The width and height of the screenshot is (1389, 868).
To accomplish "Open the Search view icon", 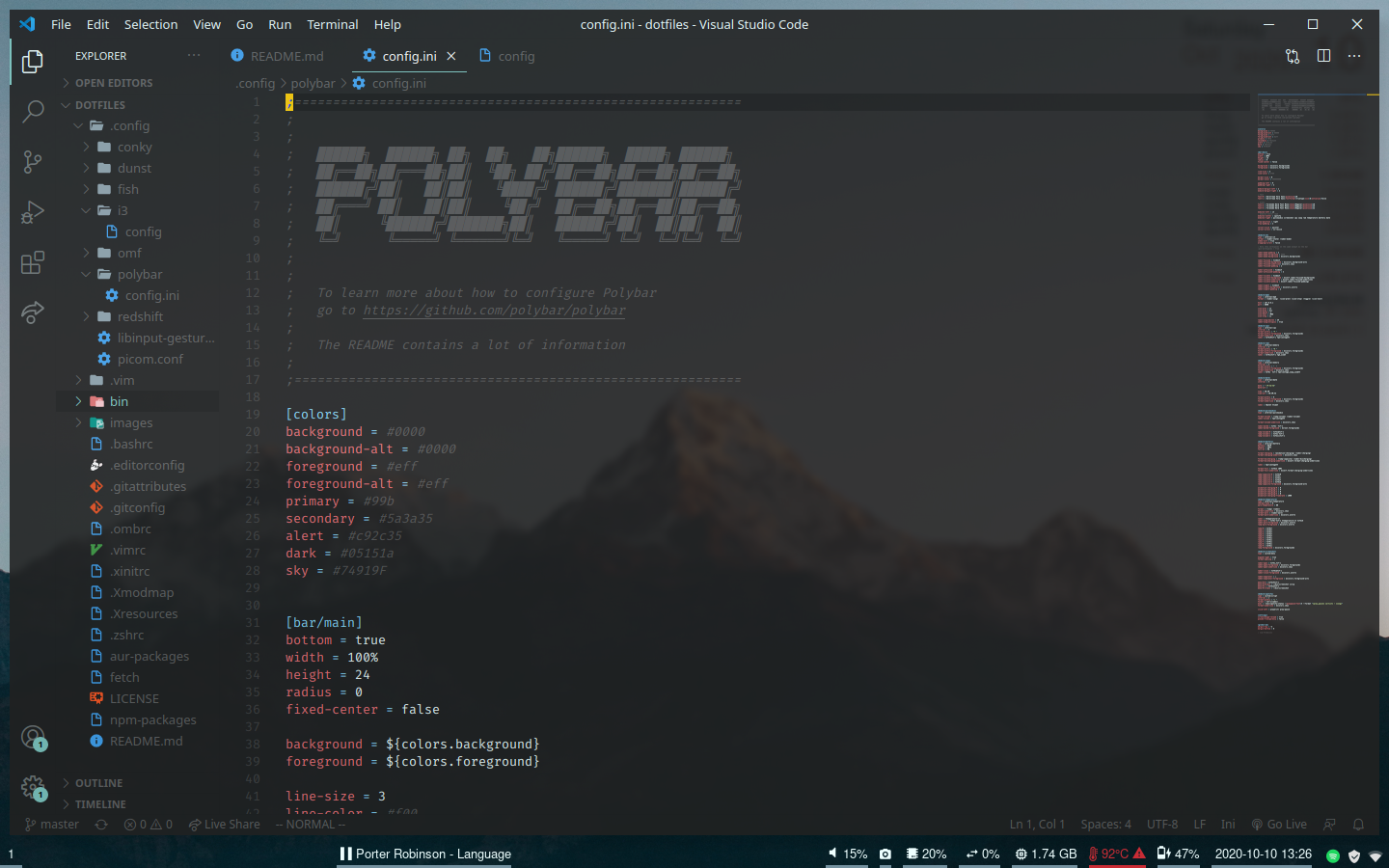I will click(32, 112).
